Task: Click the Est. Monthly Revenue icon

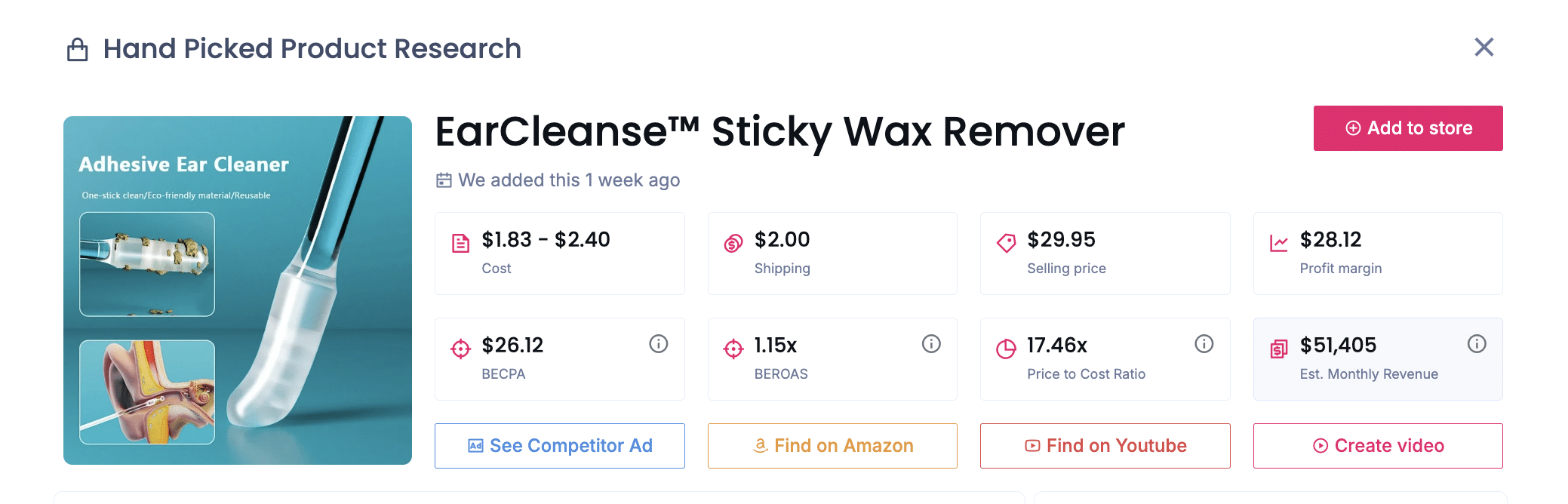Action: [x=1278, y=349]
